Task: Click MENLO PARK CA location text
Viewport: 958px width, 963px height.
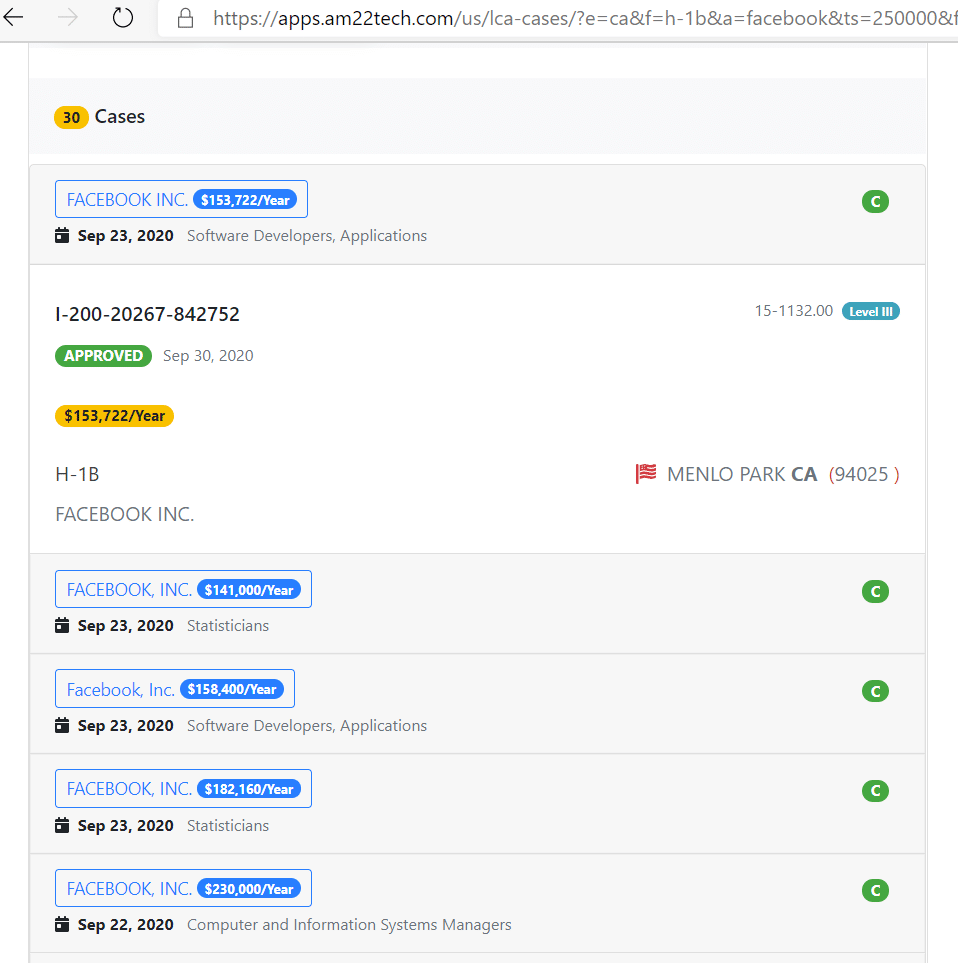Action: 742,474
